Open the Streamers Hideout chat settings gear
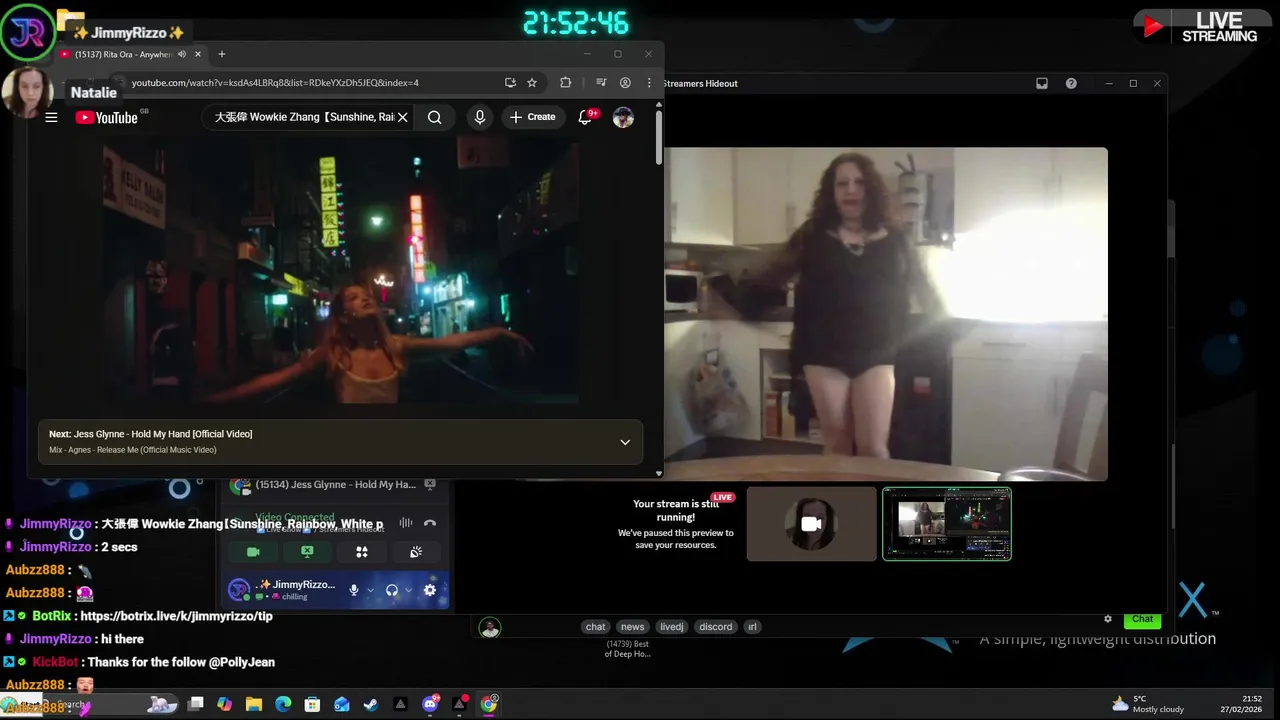The height and width of the screenshot is (720, 1280). tap(1107, 619)
